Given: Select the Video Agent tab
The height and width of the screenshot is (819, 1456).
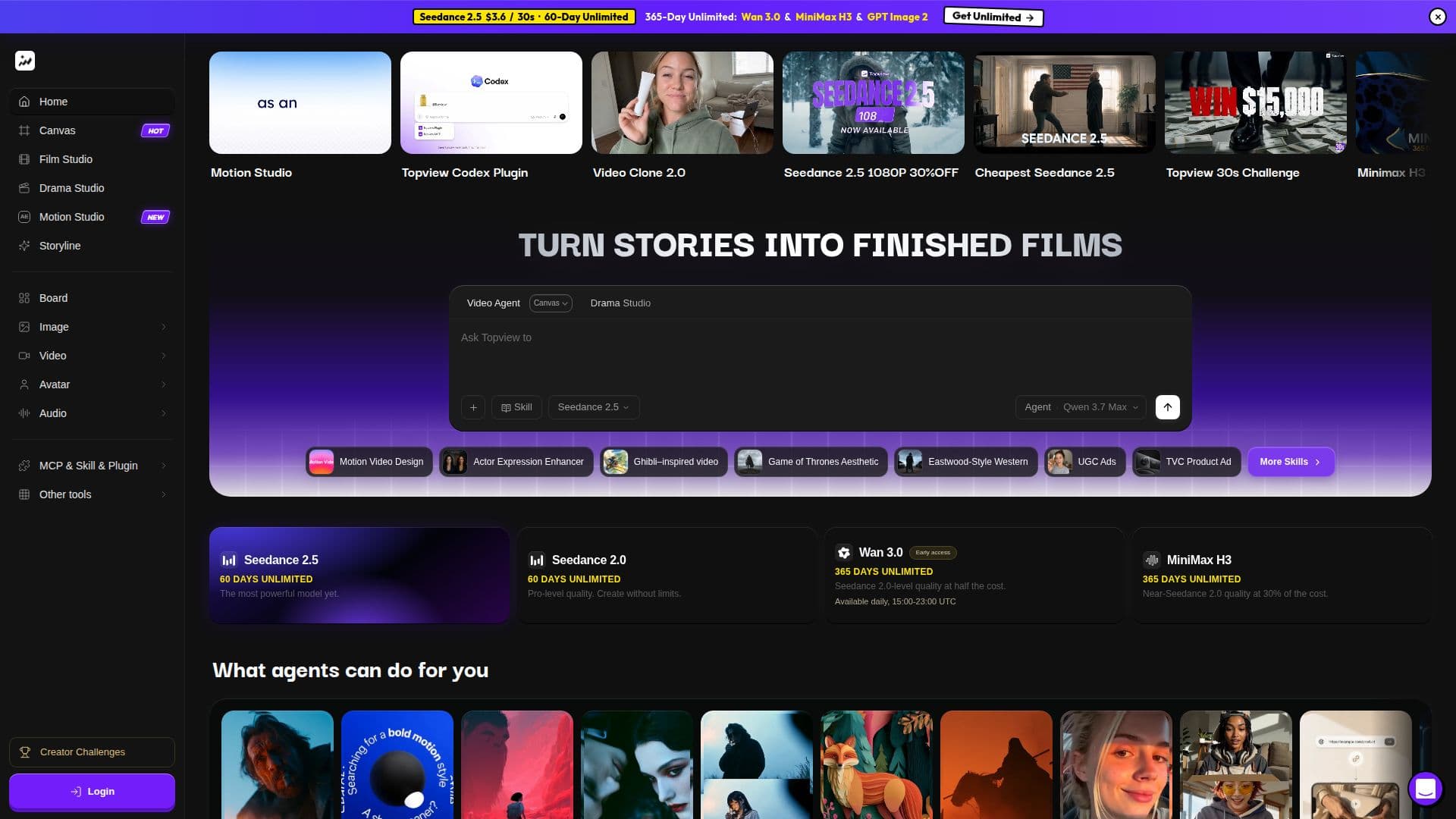Looking at the screenshot, I should click(493, 303).
